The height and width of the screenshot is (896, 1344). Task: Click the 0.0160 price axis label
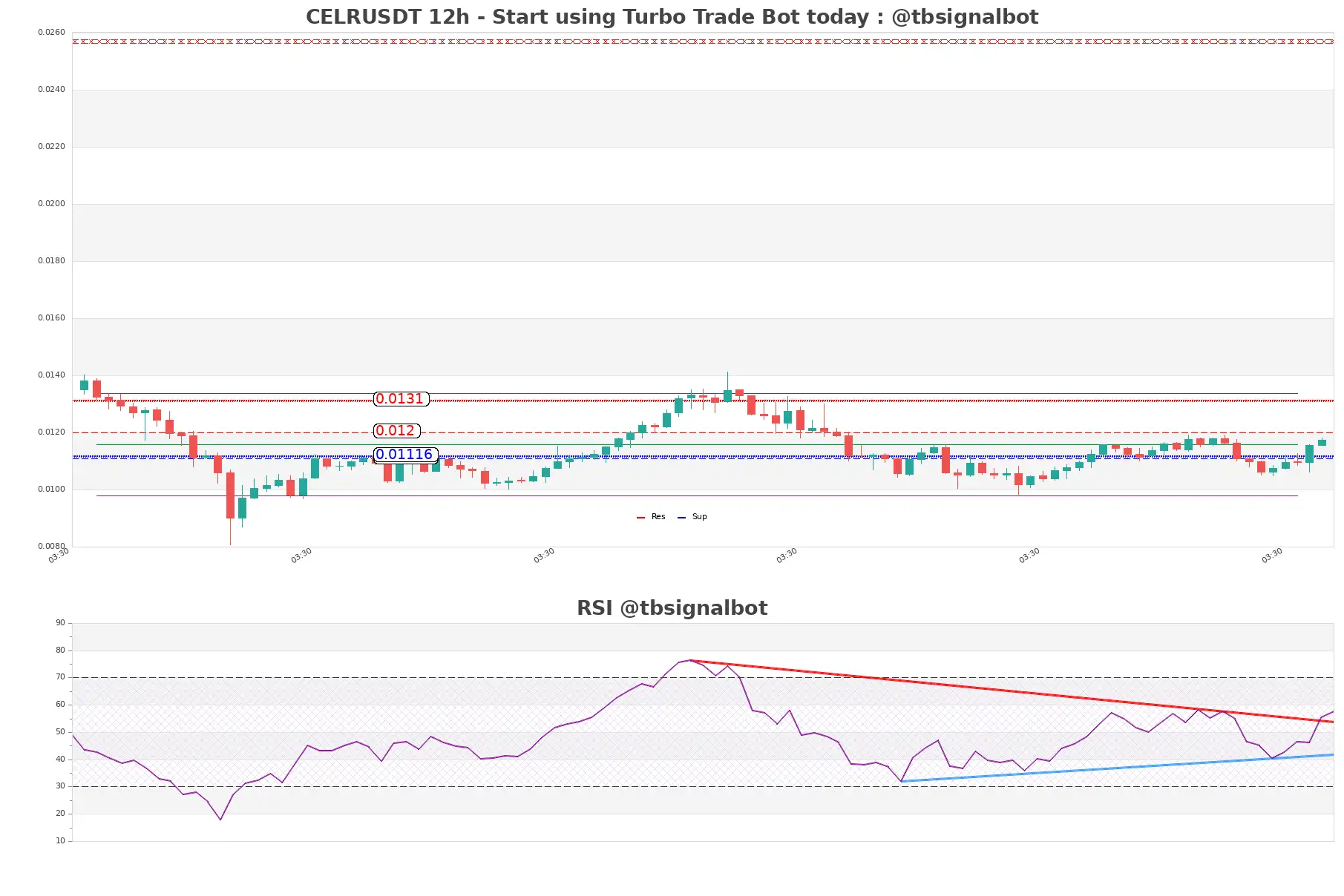pyautogui.click(x=51, y=318)
